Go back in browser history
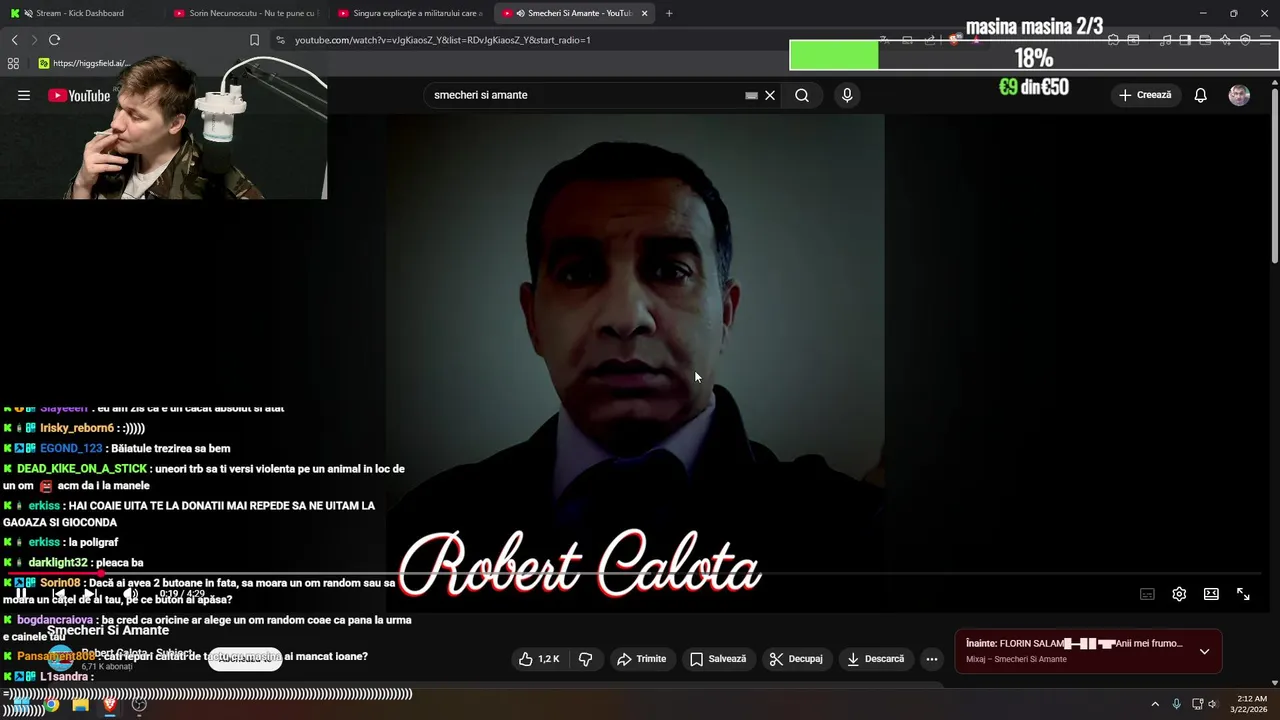 tap(14, 40)
